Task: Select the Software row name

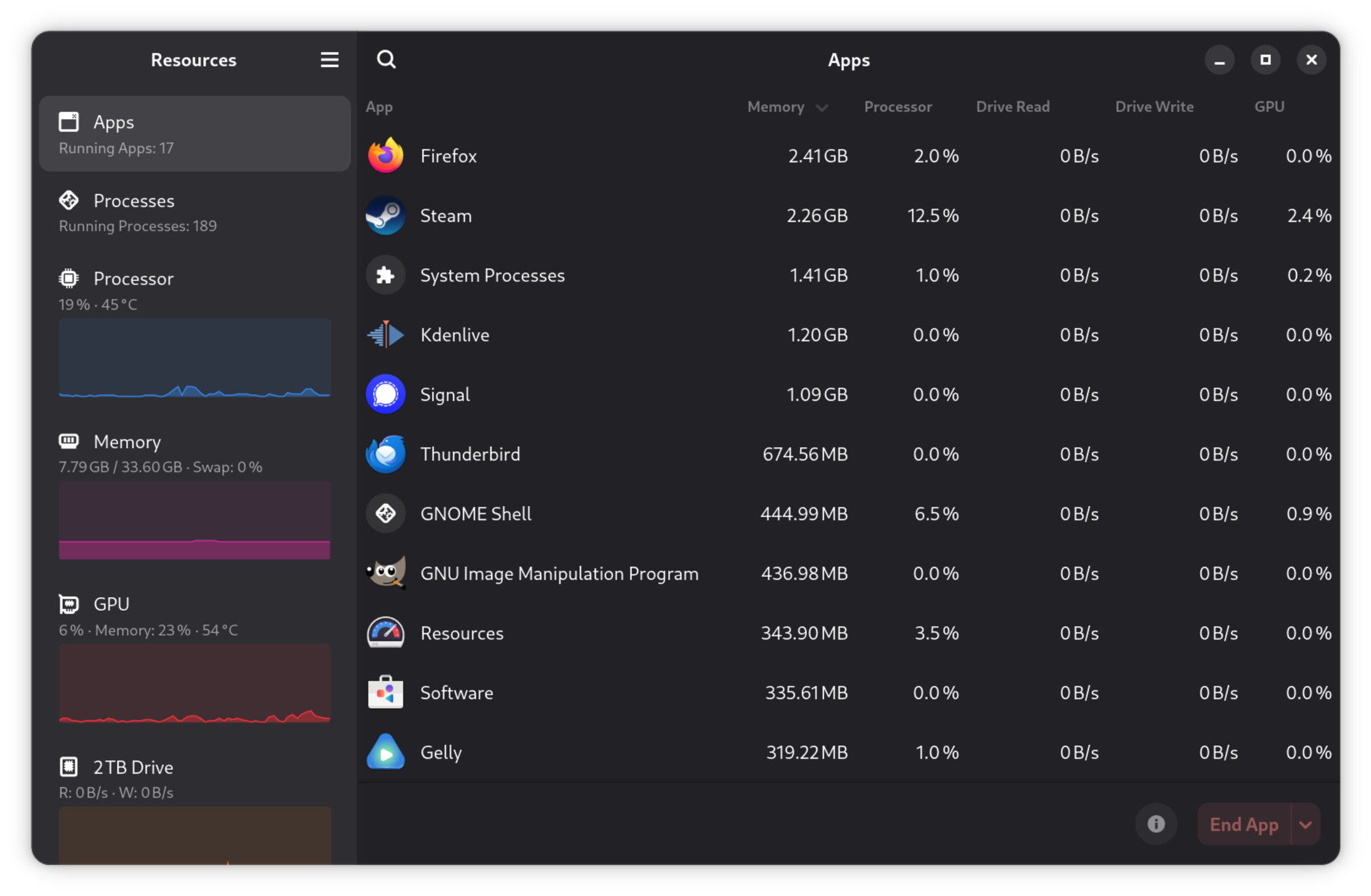Action: pyautogui.click(x=457, y=692)
